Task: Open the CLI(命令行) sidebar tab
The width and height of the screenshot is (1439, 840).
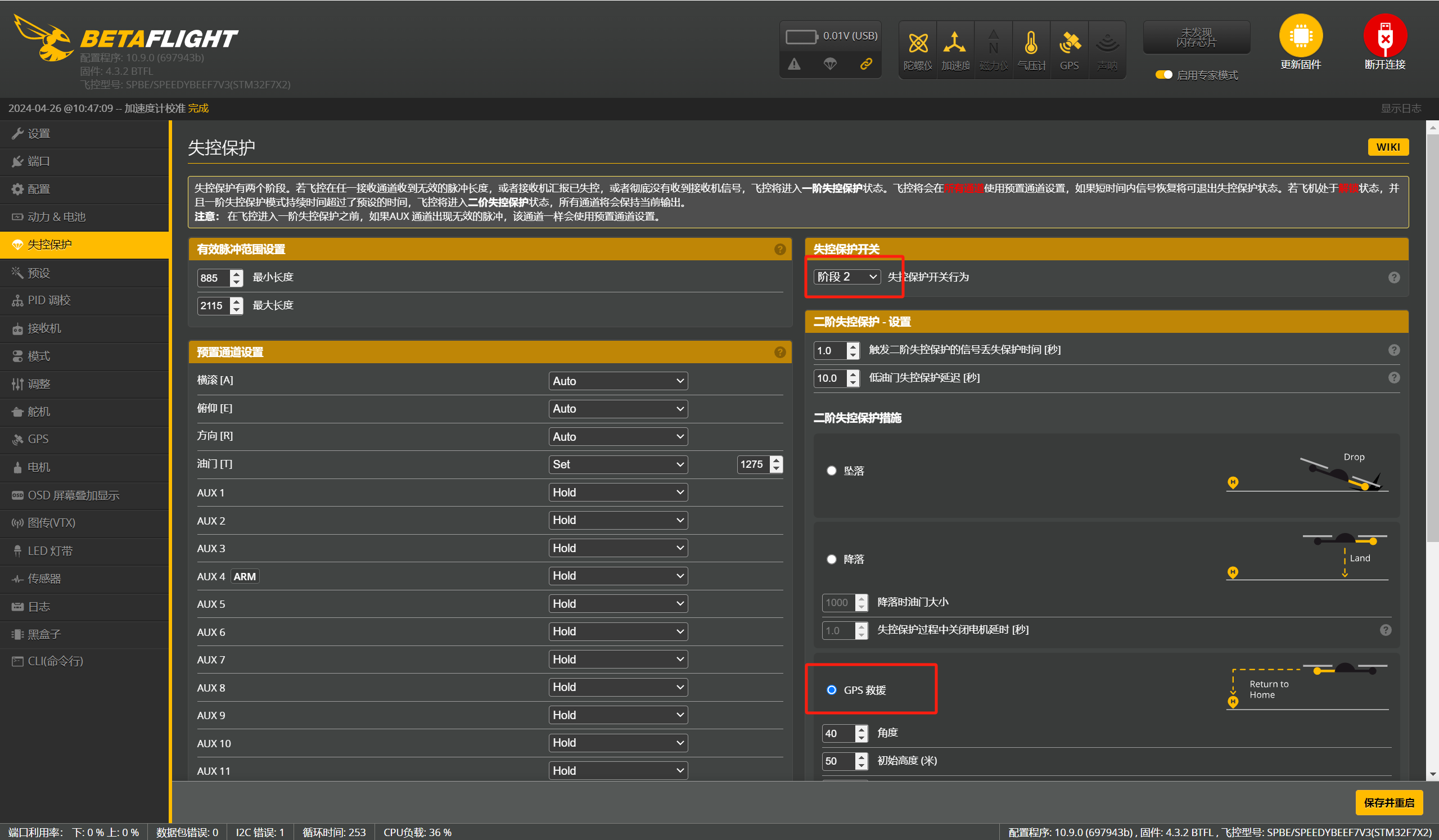Action: tap(84, 661)
